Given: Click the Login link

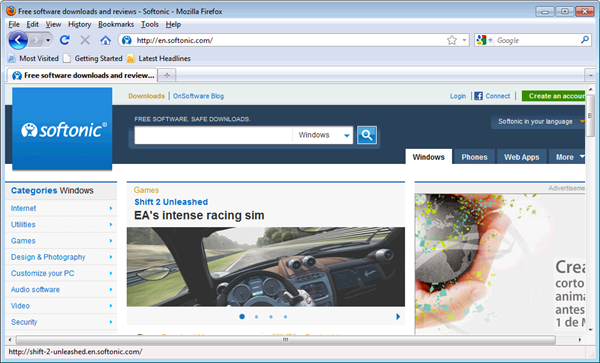Looking at the screenshot, I should (x=458, y=96).
